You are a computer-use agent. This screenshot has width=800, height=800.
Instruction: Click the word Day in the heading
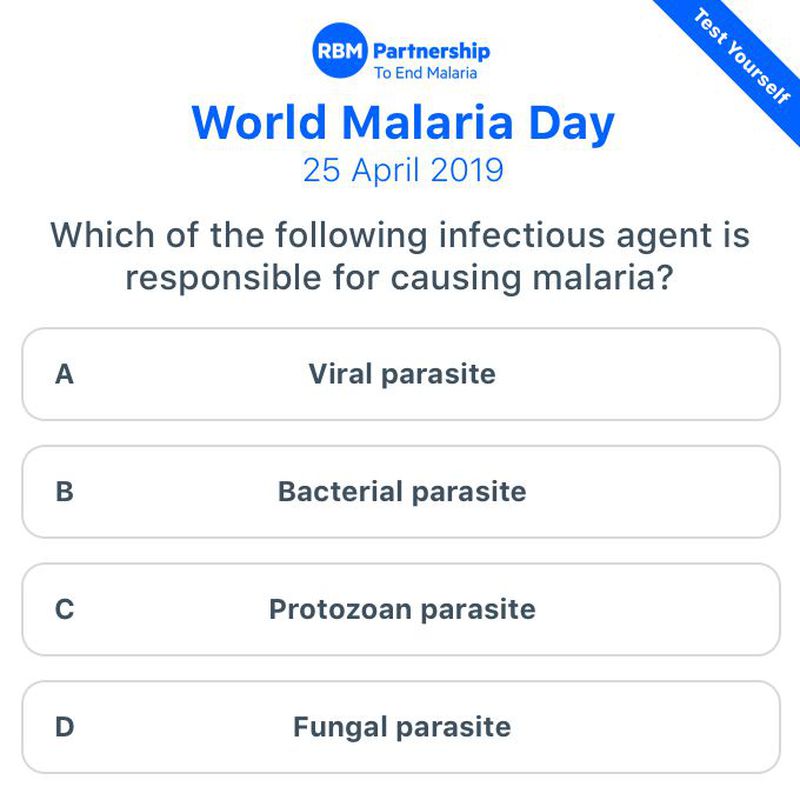click(x=570, y=122)
